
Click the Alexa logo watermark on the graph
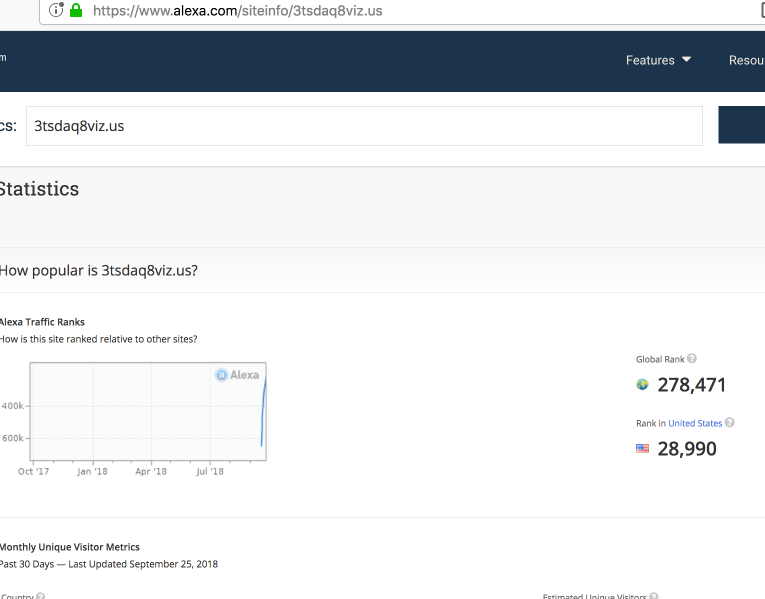pyautogui.click(x=238, y=375)
